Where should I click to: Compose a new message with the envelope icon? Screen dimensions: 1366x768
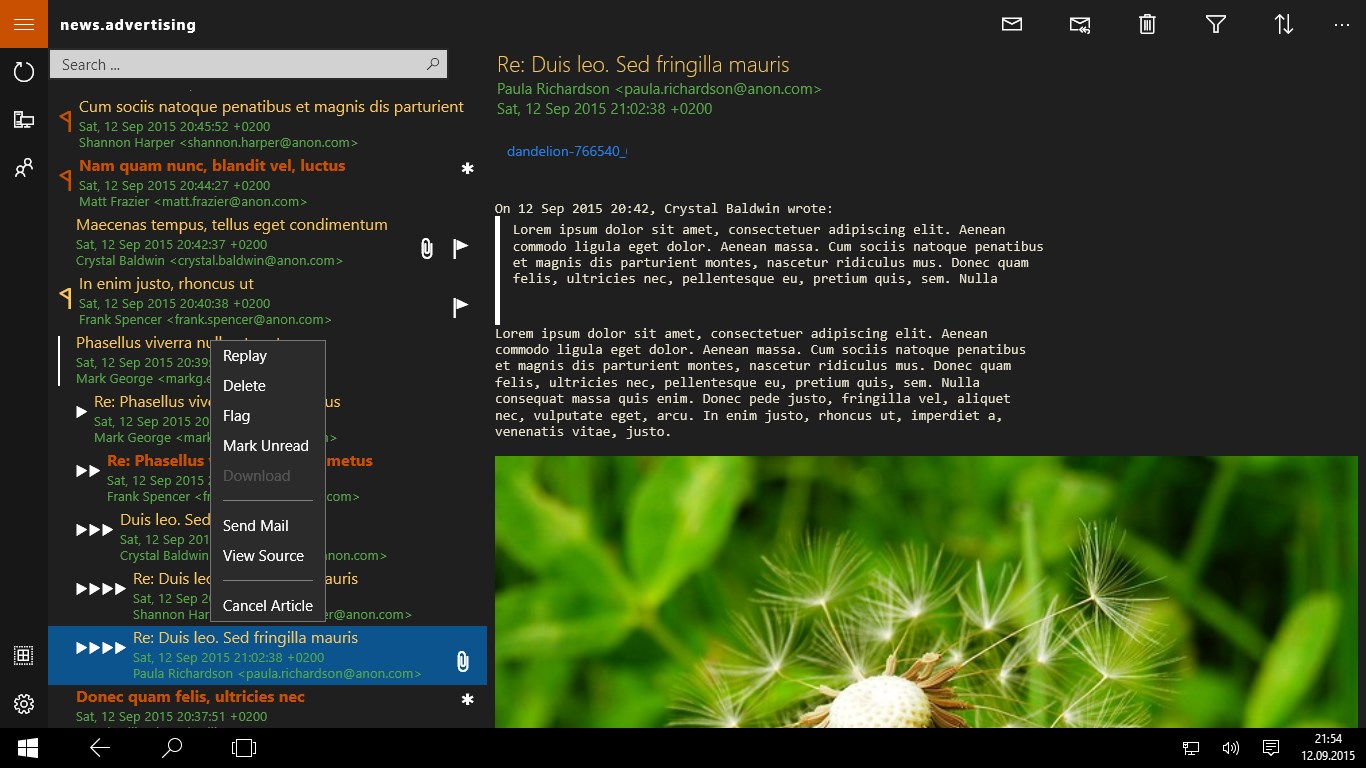[x=1011, y=24]
